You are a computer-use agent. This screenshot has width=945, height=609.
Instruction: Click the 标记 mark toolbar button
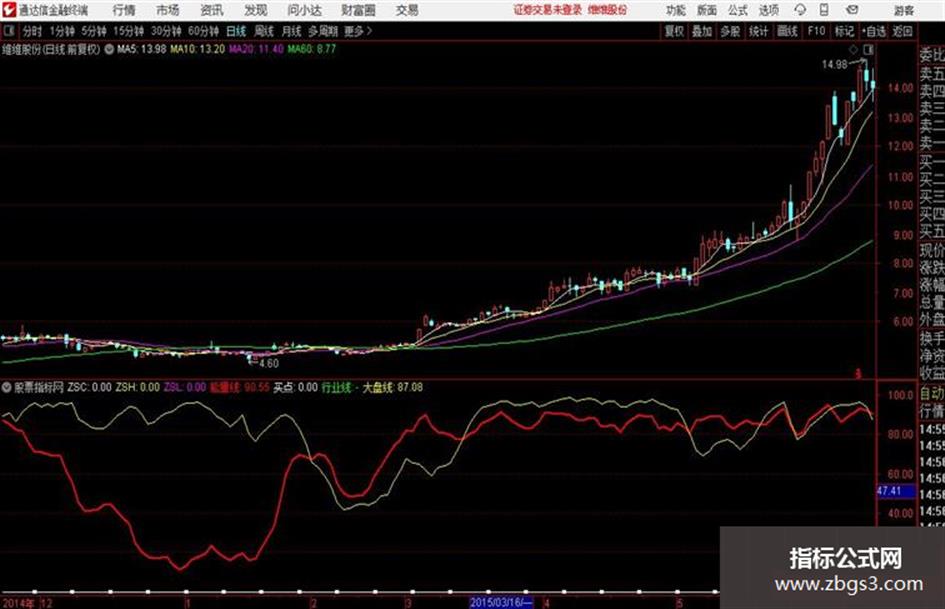click(844, 31)
